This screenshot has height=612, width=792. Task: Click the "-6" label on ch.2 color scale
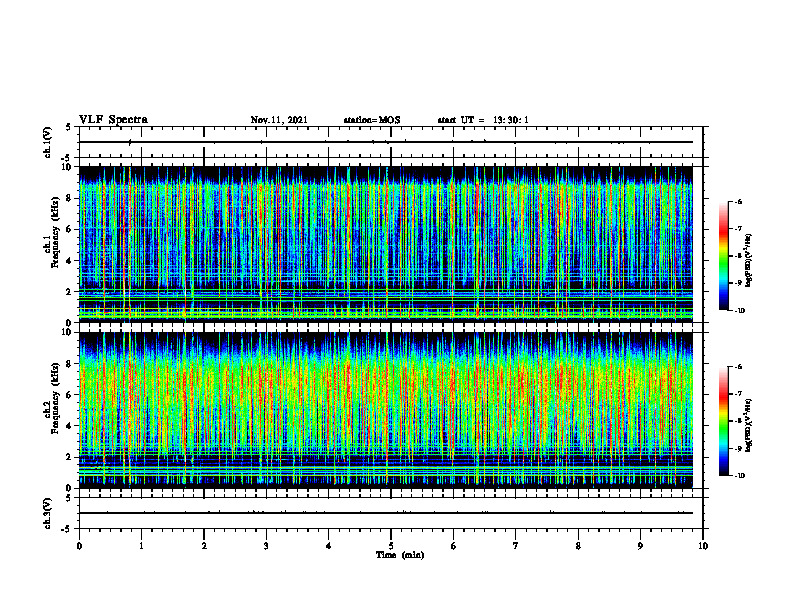[x=738, y=367]
